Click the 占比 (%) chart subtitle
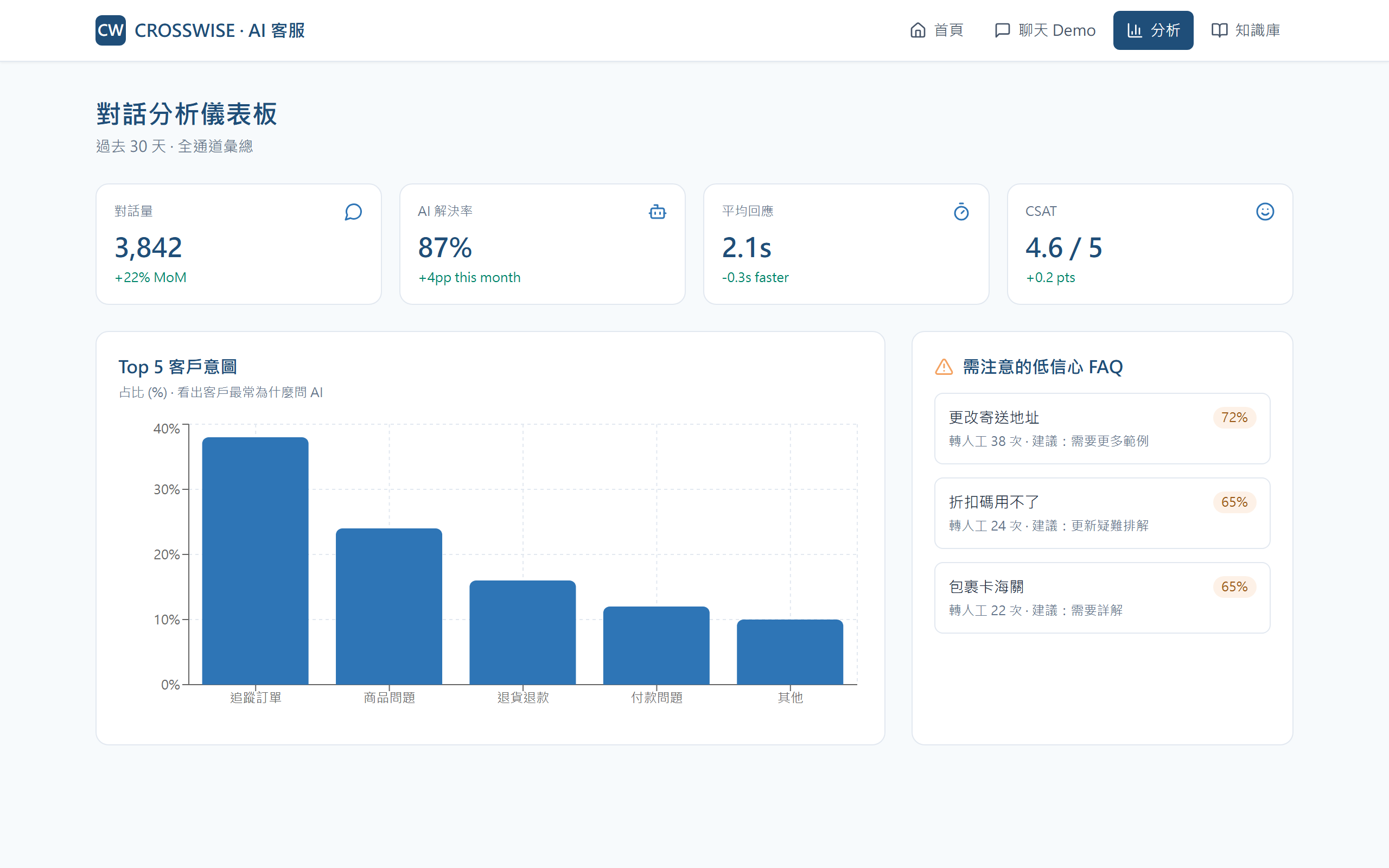Viewport: 1389px width, 868px height. [221, 393]
